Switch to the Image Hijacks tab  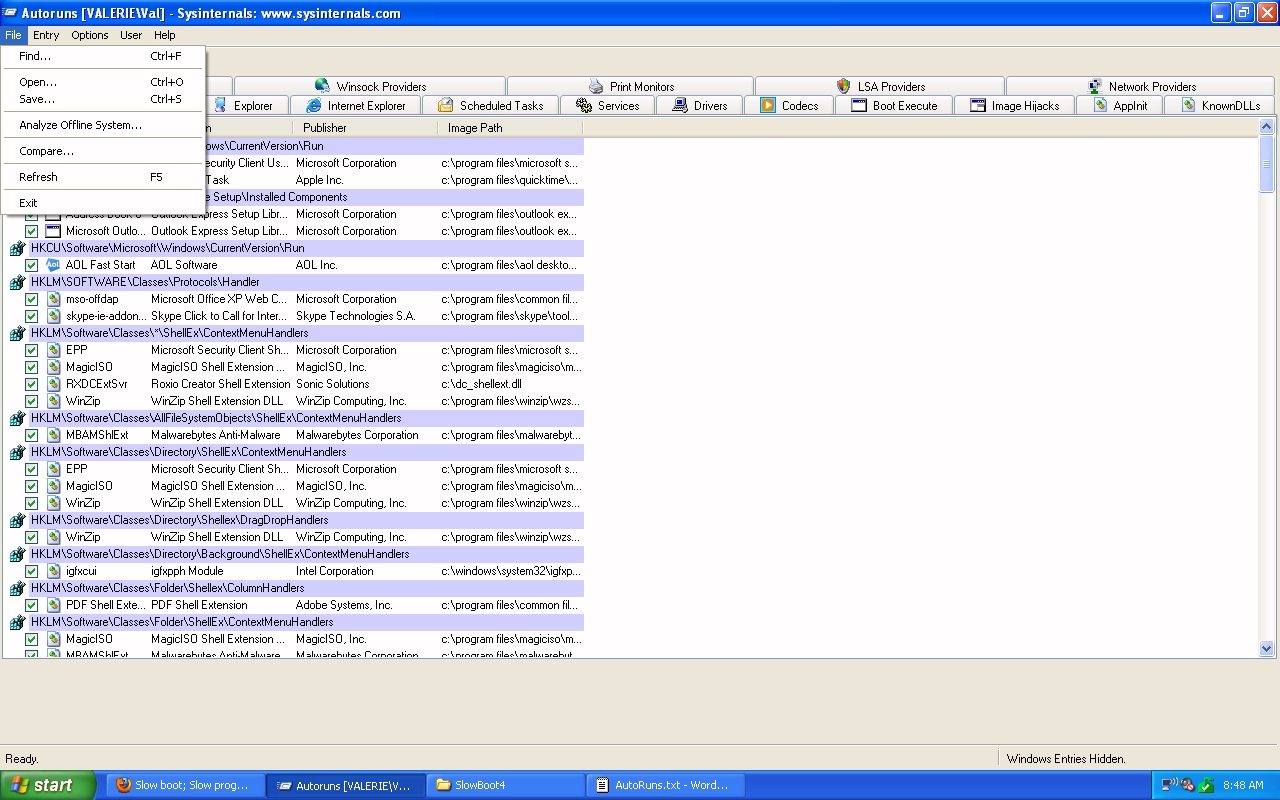tap(1014, 105)
